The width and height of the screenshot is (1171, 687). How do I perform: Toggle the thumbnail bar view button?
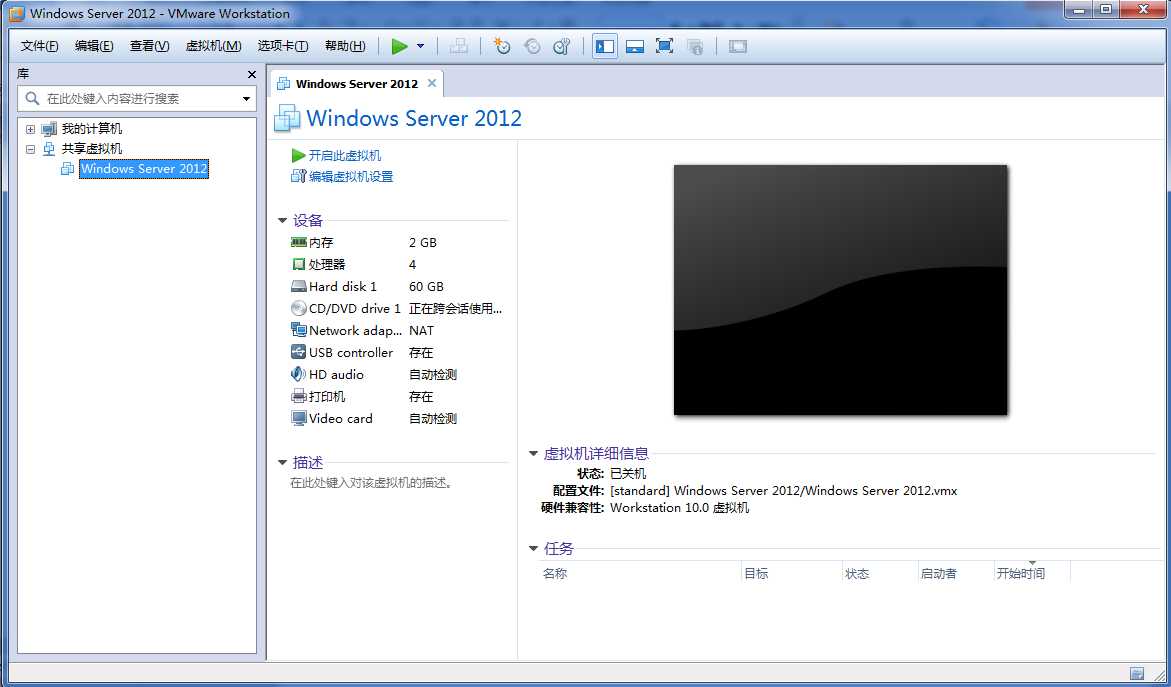635,46
